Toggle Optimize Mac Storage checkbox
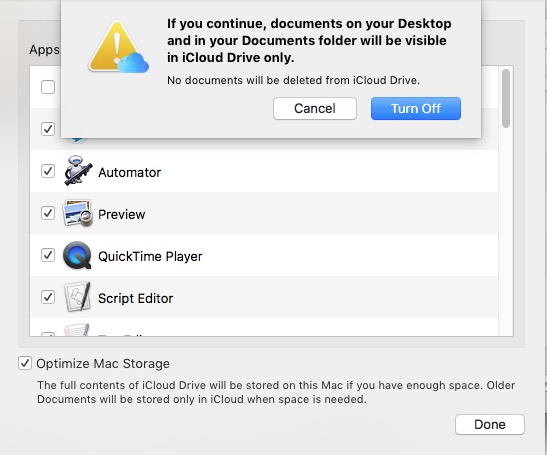Image resolution: width=547 pixels, height=455 pixels. [x=25, y=363]
